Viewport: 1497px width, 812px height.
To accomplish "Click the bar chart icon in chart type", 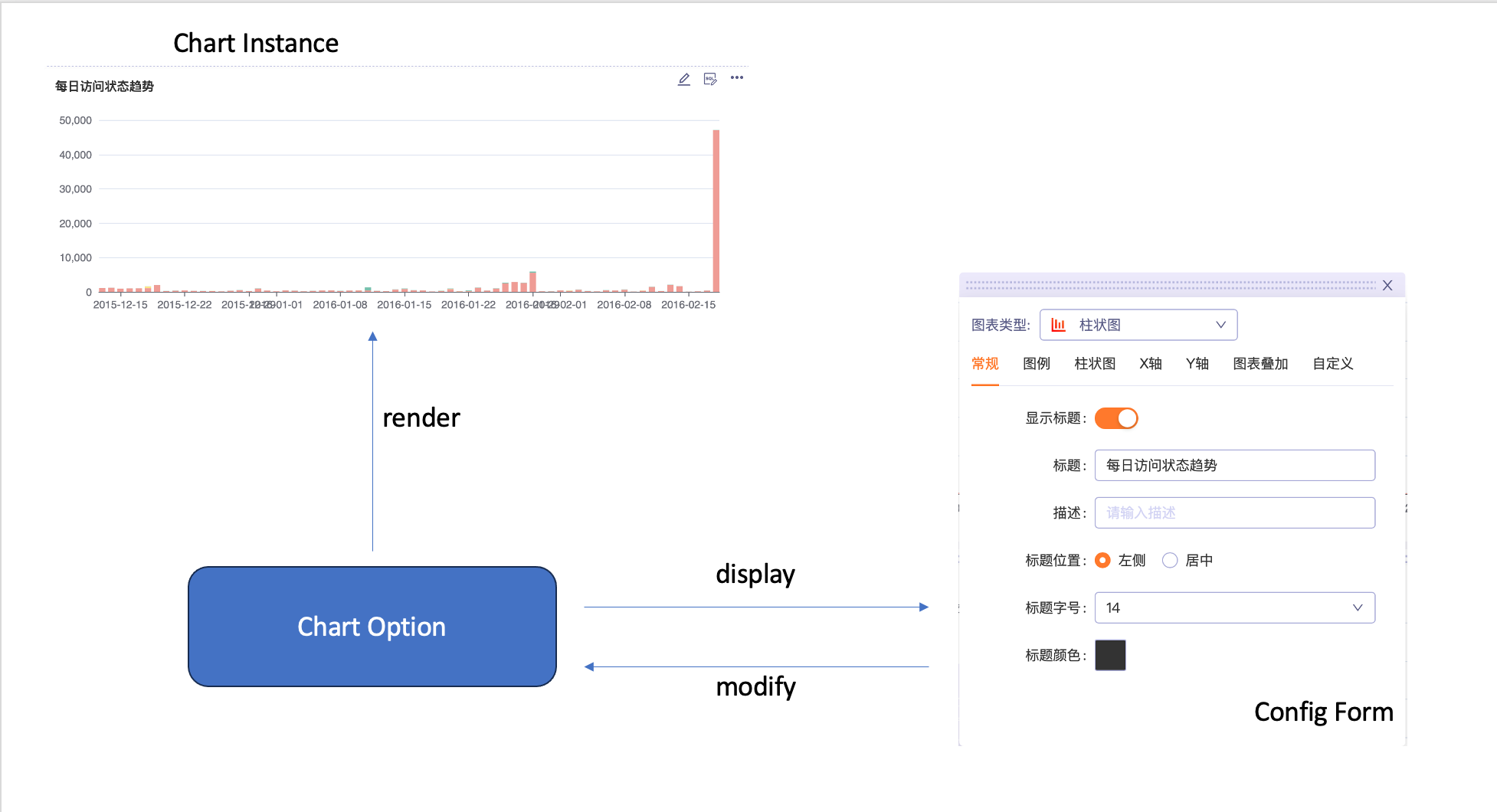I will tap(1058, 325).
